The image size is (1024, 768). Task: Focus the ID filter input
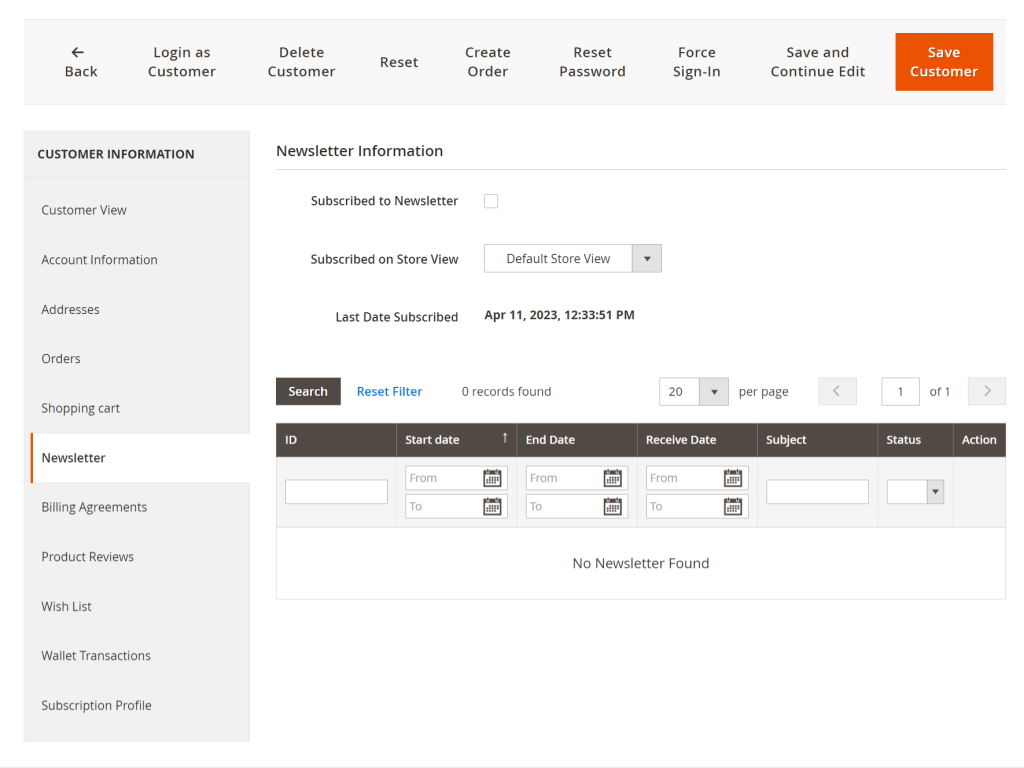[336, 492]
